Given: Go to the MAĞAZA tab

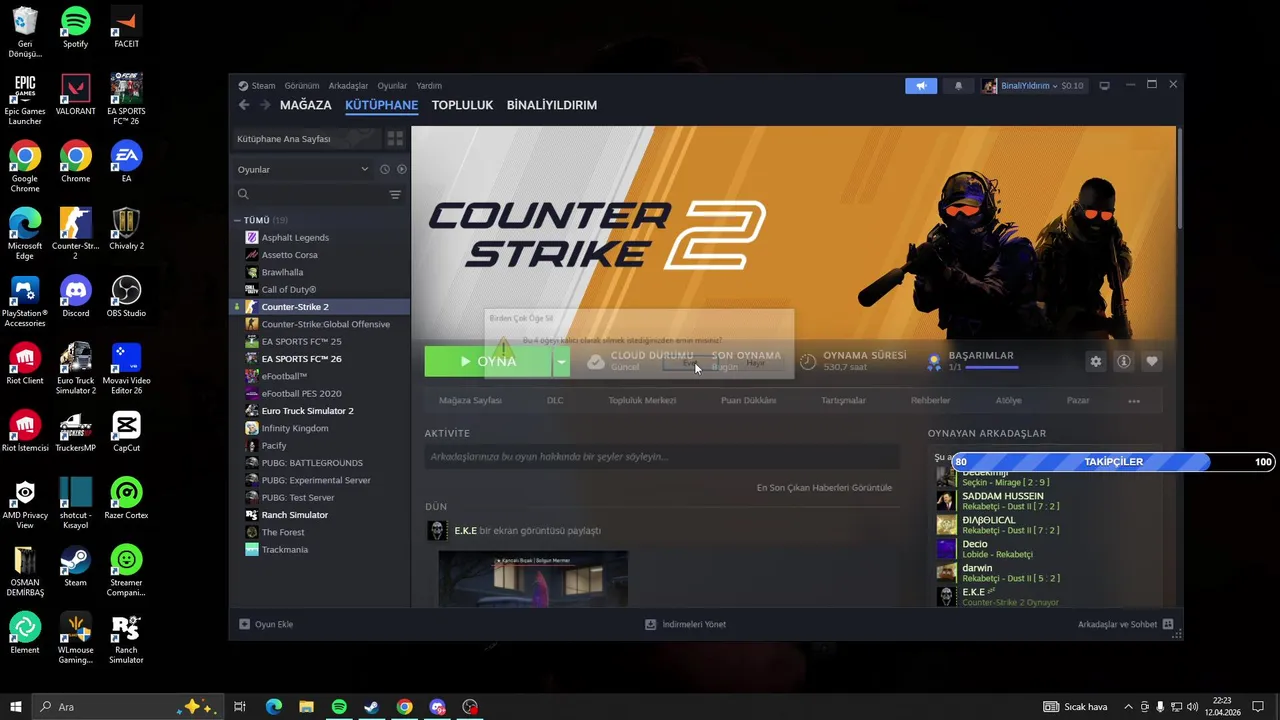Looking at the screenshot, I should point(306,105).
